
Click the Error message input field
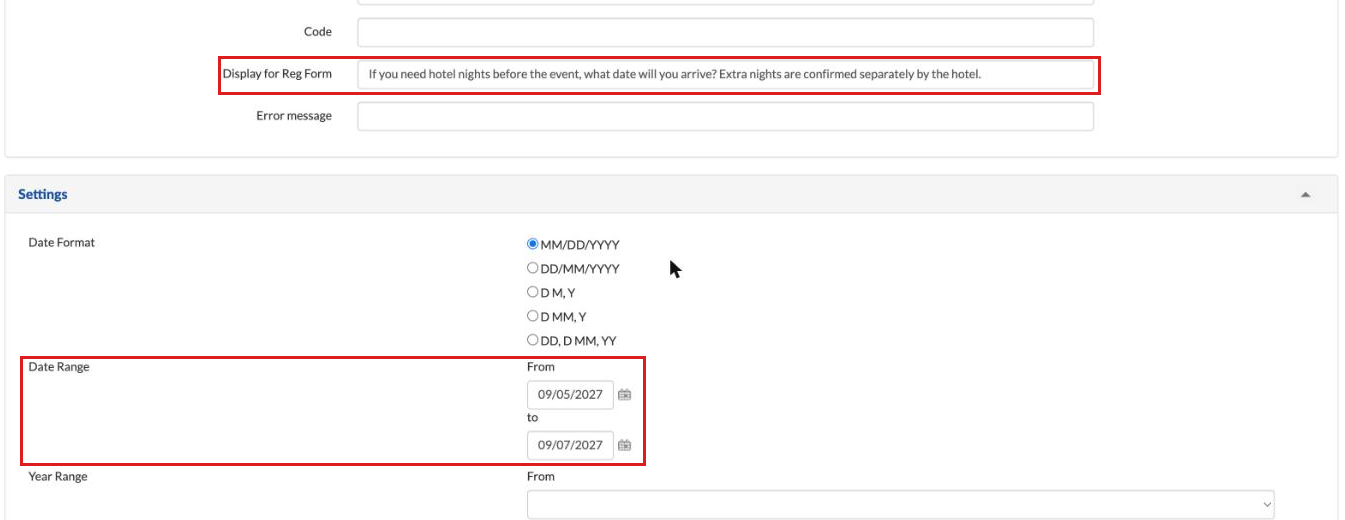coord(725,116)
